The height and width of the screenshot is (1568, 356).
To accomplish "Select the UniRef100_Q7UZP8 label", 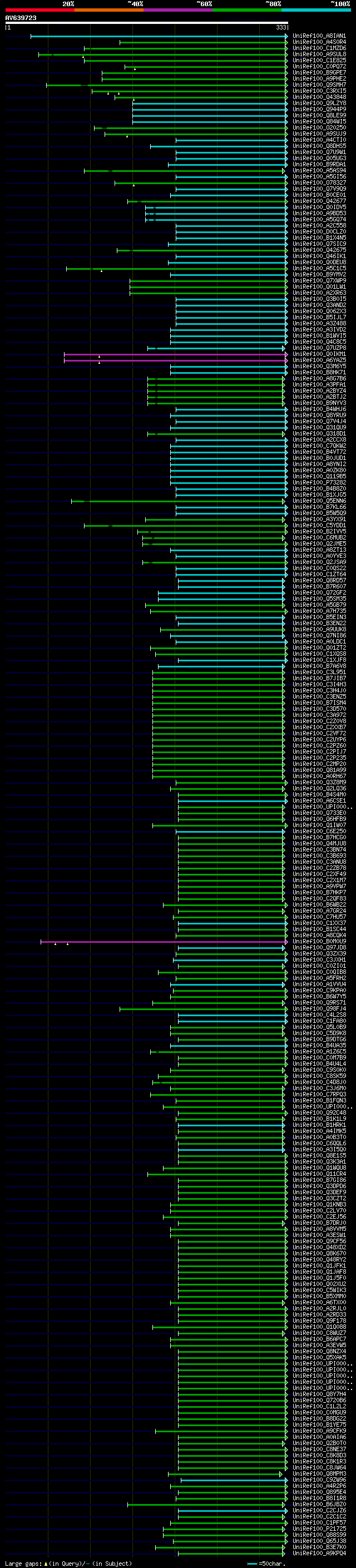I will click(319, 348).
